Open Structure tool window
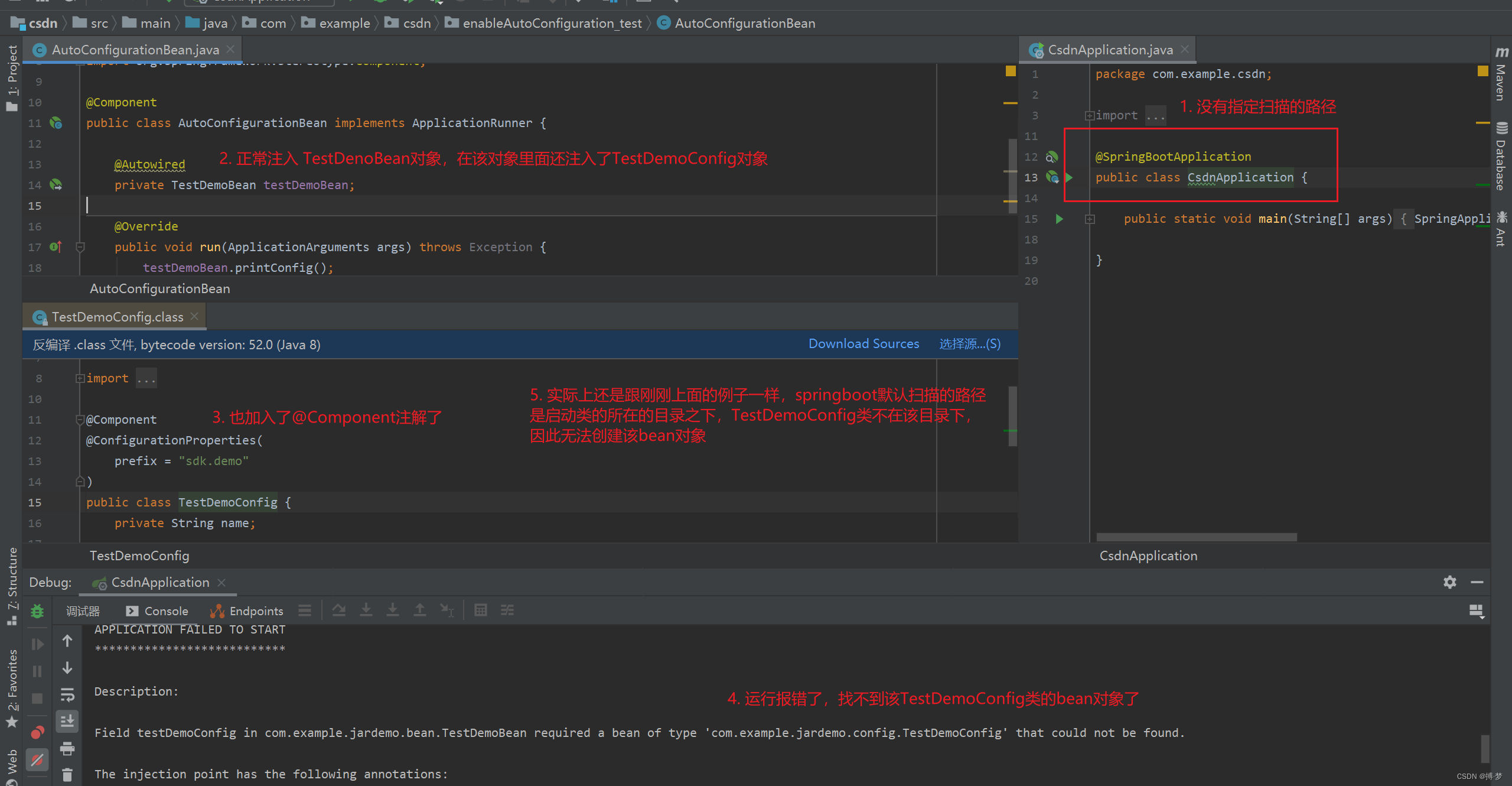The width and height of the screenshot is (1512, 786). point(12,586)
